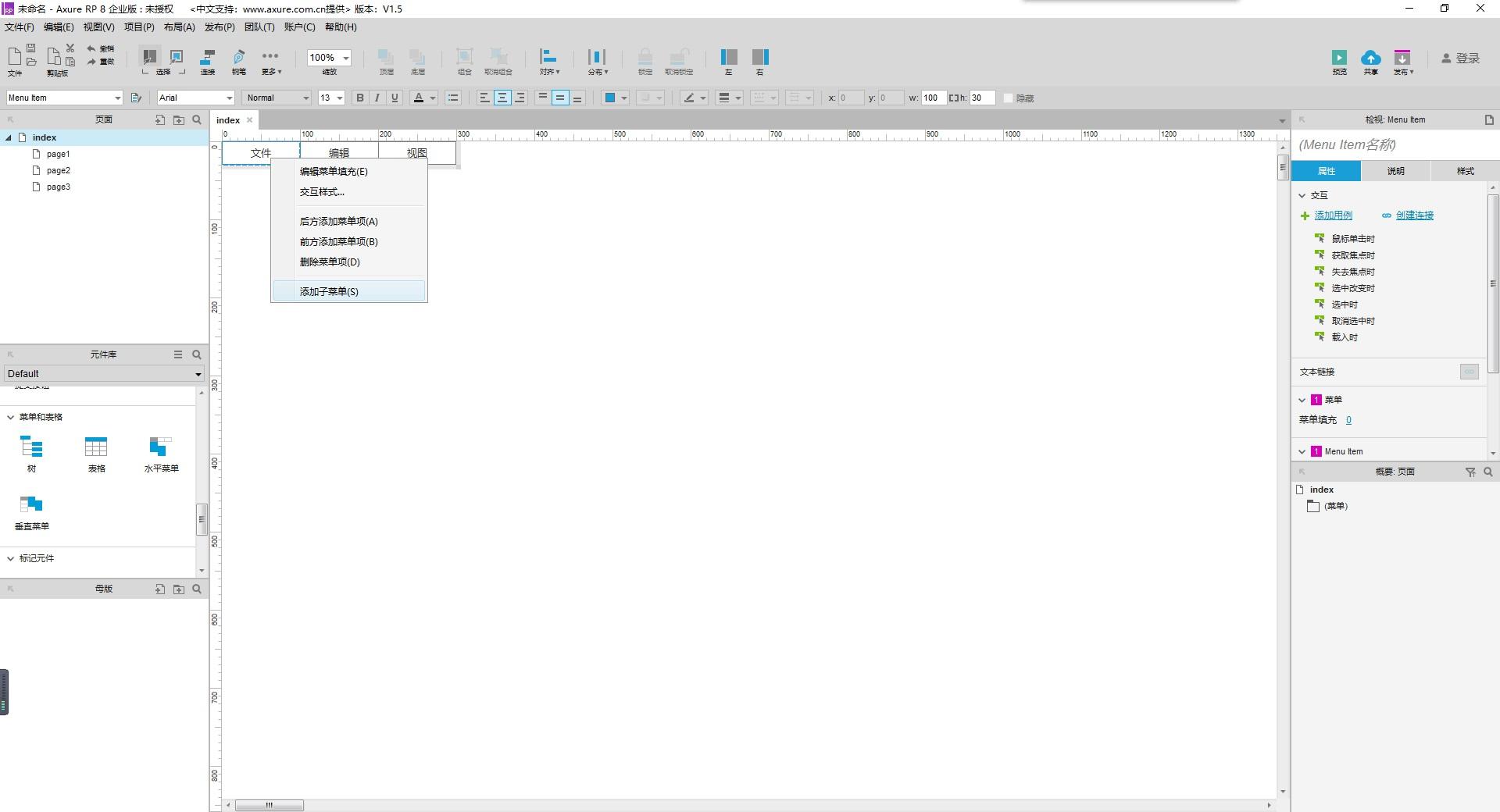Open the widget style Menu Item dropdown
The height and width of the screenshot is (812, 1500).
[x=64, y=98]
